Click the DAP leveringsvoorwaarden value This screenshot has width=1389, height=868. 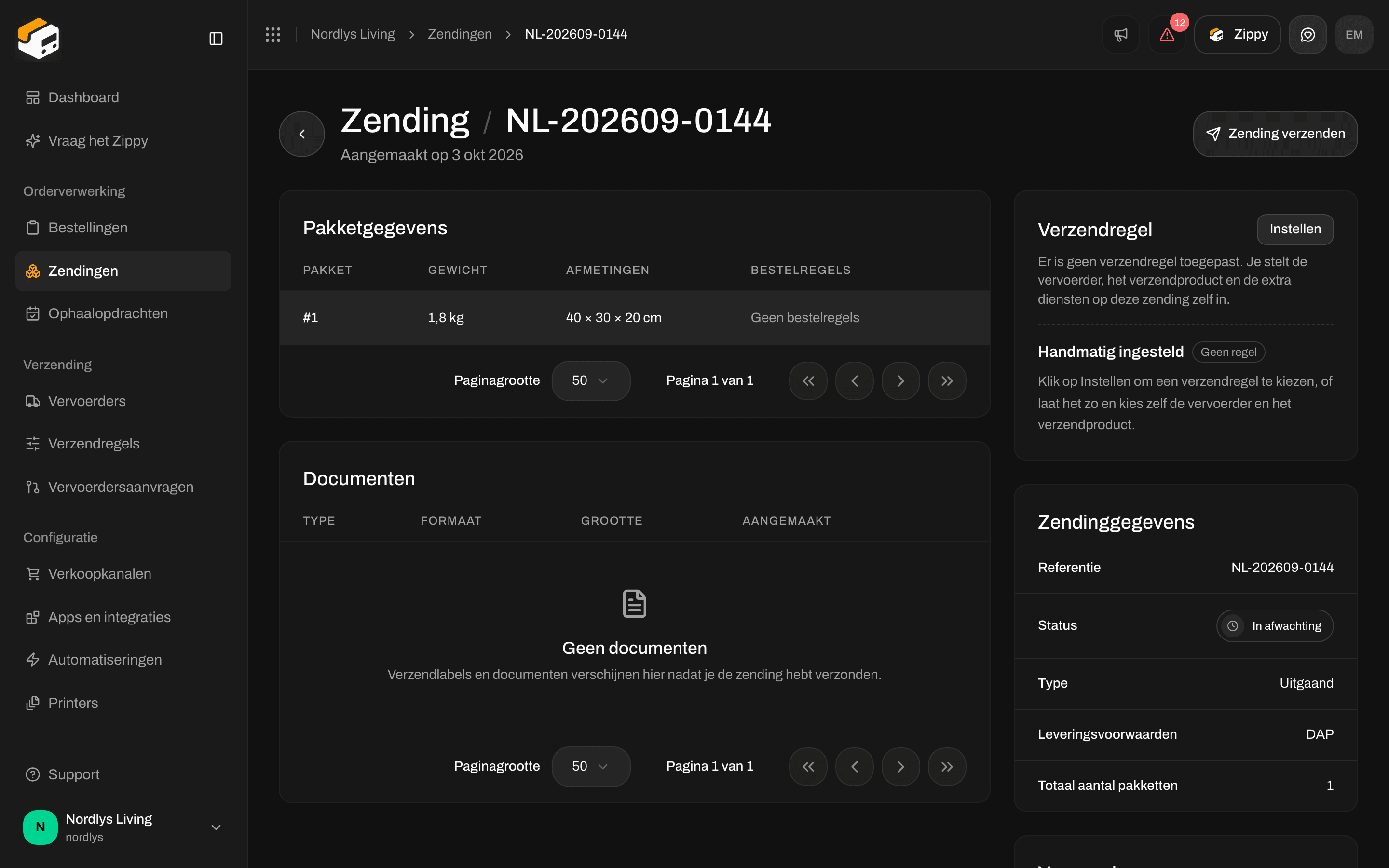pyautogui.click(x=1320, y=734)
